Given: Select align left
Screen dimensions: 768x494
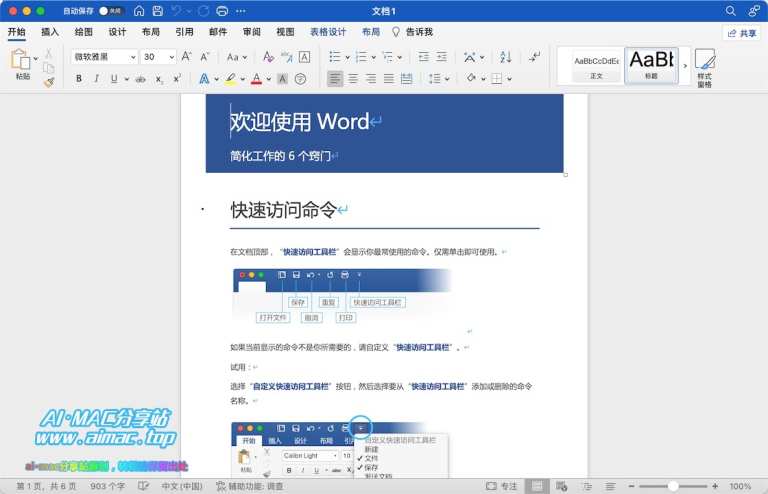Looking at the screenshot, I should pyautogui.click(x=335, y=78).
